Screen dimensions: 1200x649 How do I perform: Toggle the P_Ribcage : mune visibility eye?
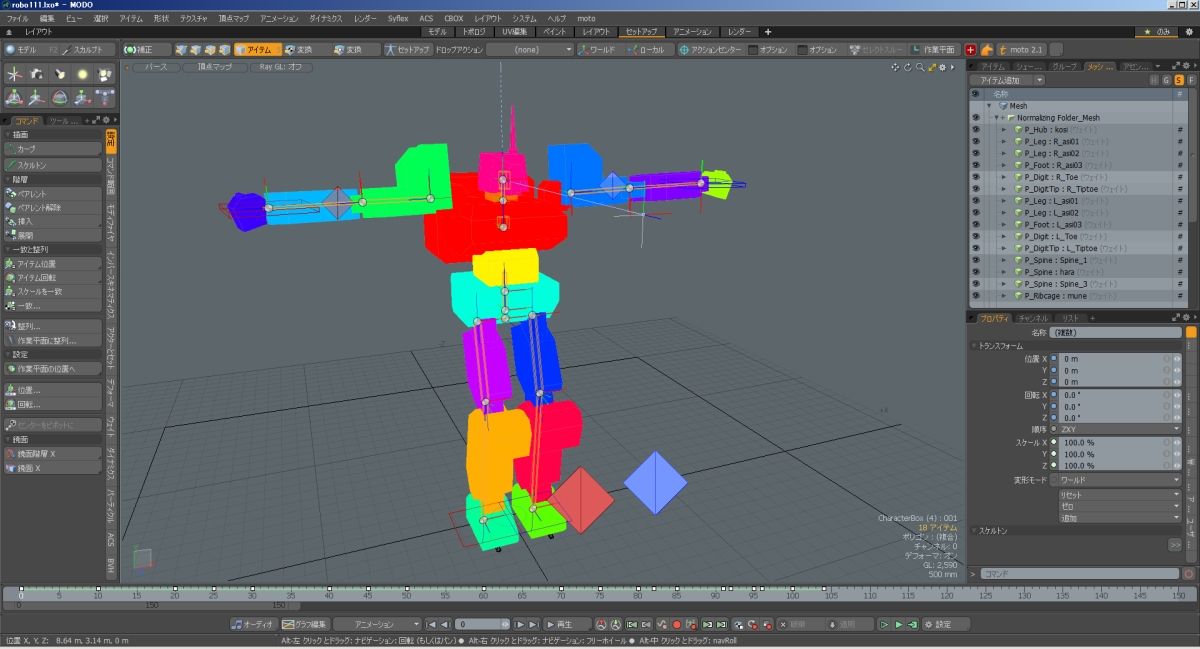pos(977,295)
